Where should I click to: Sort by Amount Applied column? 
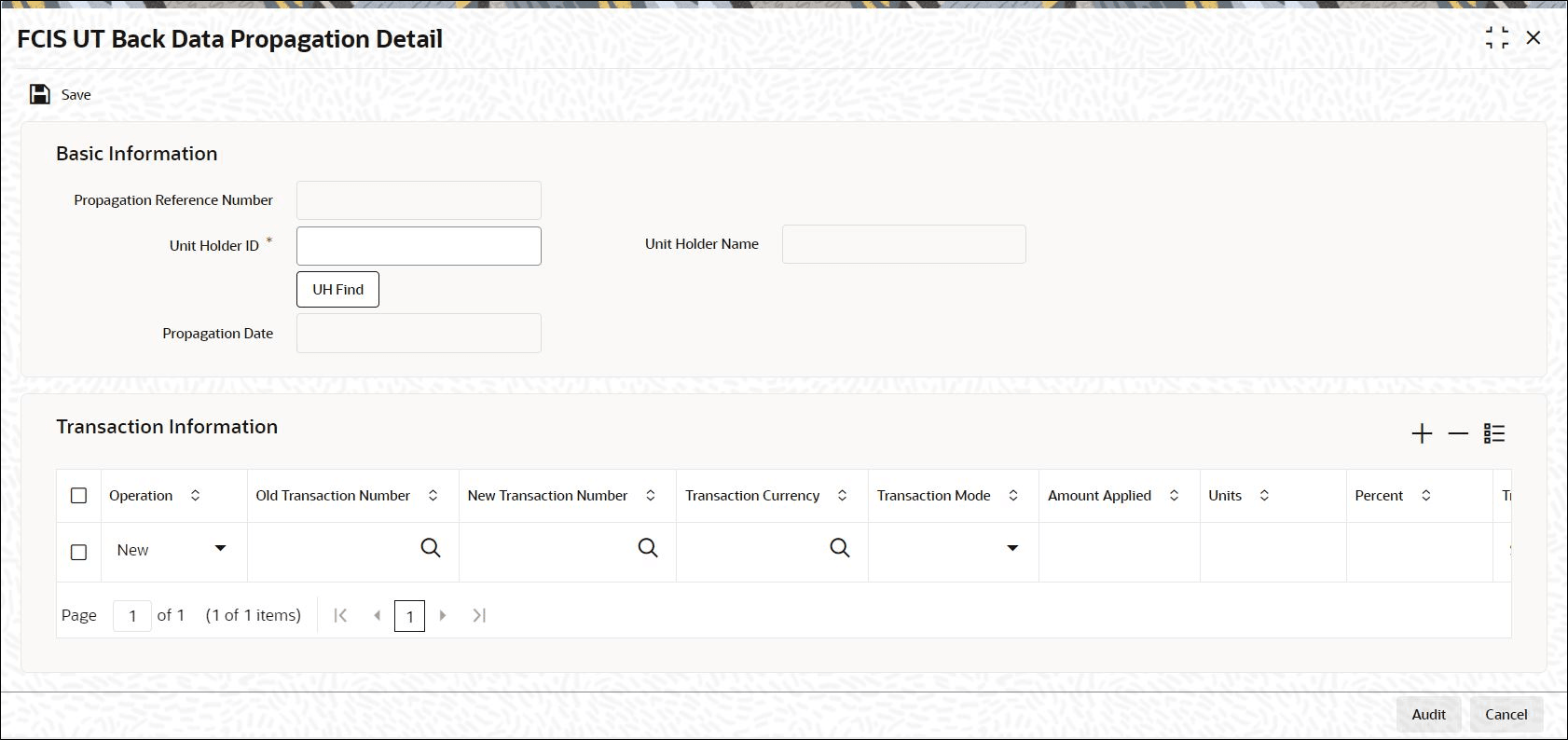(x=1174, y=496)
